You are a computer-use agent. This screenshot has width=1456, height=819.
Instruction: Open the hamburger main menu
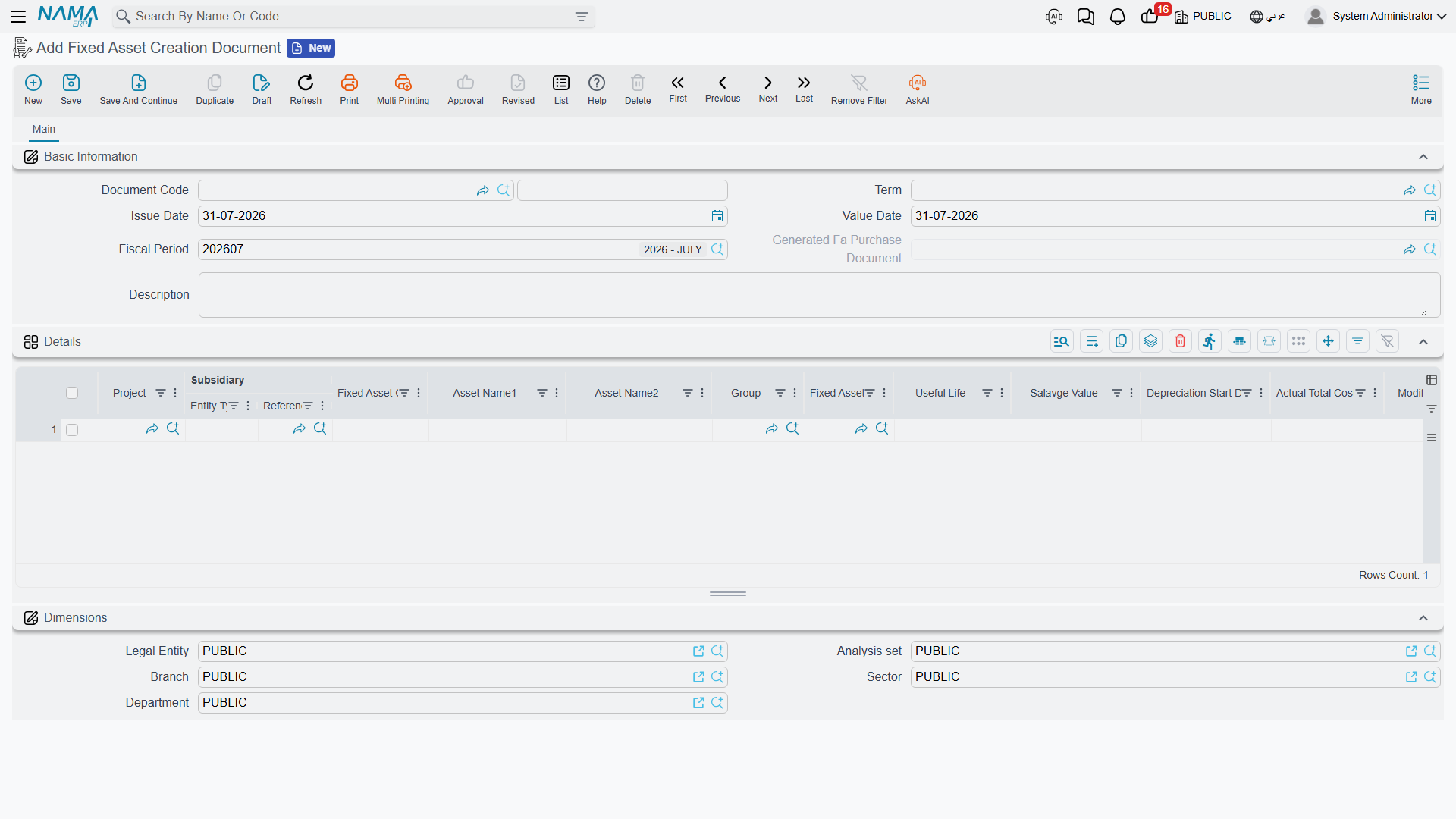[x=18, y=16]
